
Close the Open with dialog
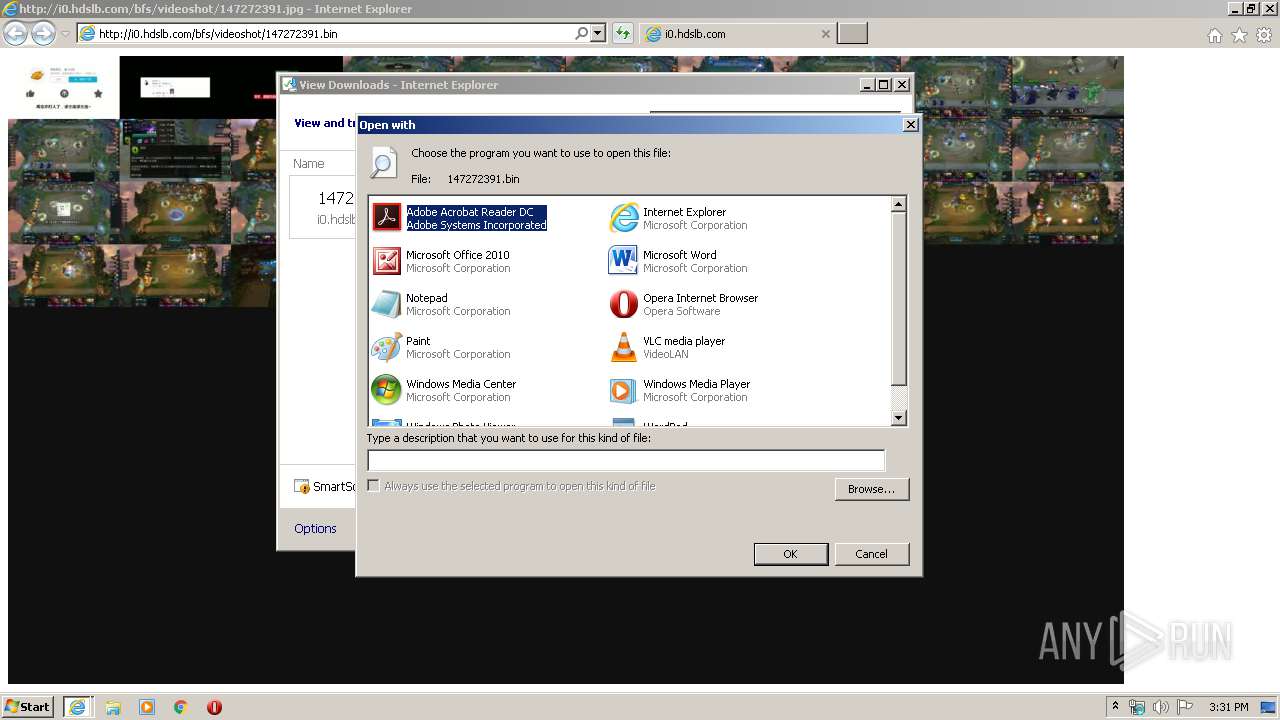pyautogui.click(x=910, y=125)
